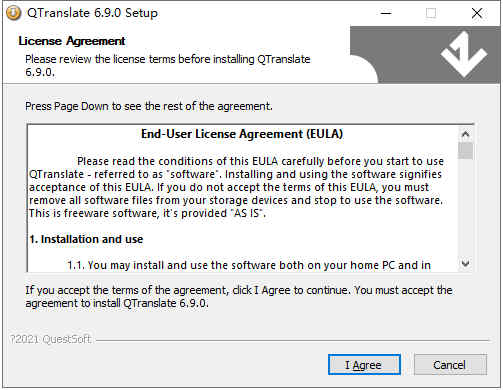
Task: Click the QTranslate arrow logo in header
Action: pos(464,54)
